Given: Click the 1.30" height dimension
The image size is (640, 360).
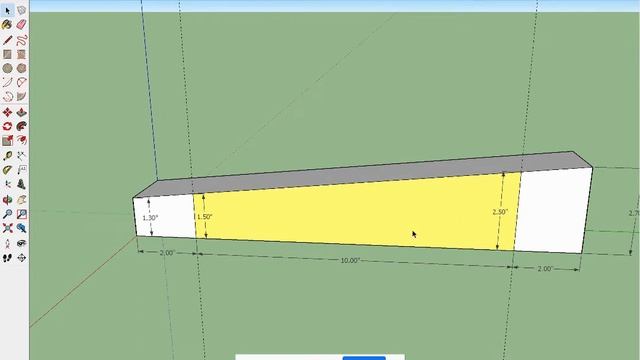Looking at the screenshot, I should coord(150,218).
